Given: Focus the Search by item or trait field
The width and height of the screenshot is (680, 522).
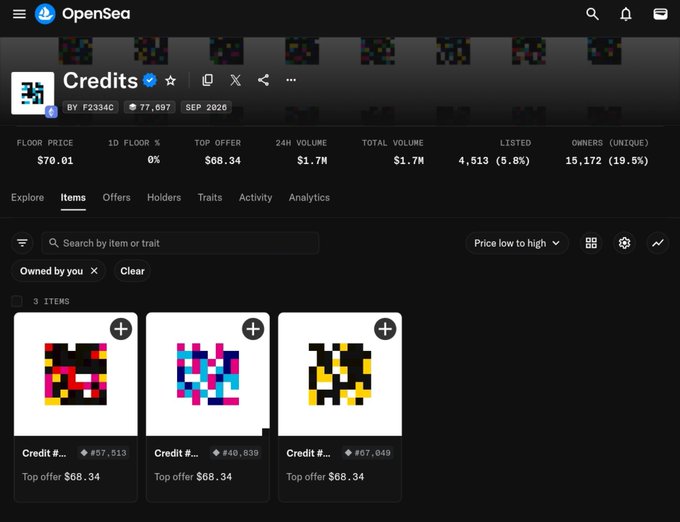Looking at the screenshot, I should coord(180,243).
